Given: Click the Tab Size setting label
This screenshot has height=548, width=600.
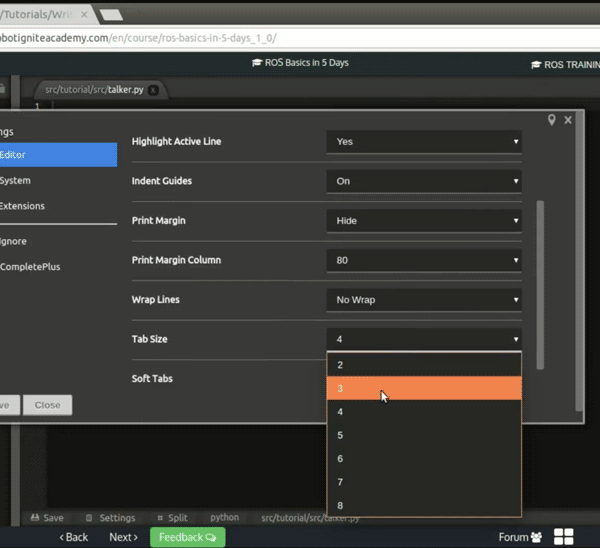Looking at the screenshot, I should 150,339.
